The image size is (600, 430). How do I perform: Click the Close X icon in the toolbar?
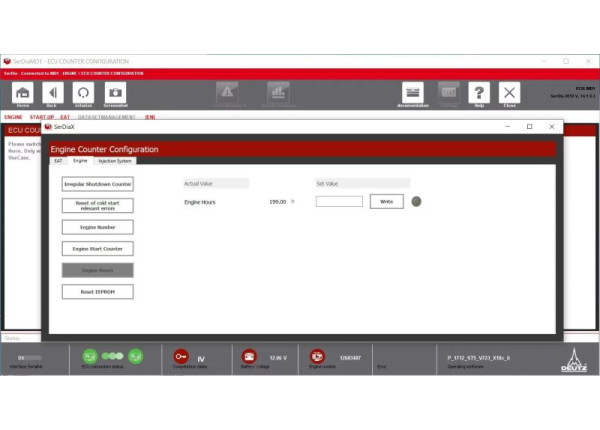[510, 92]
